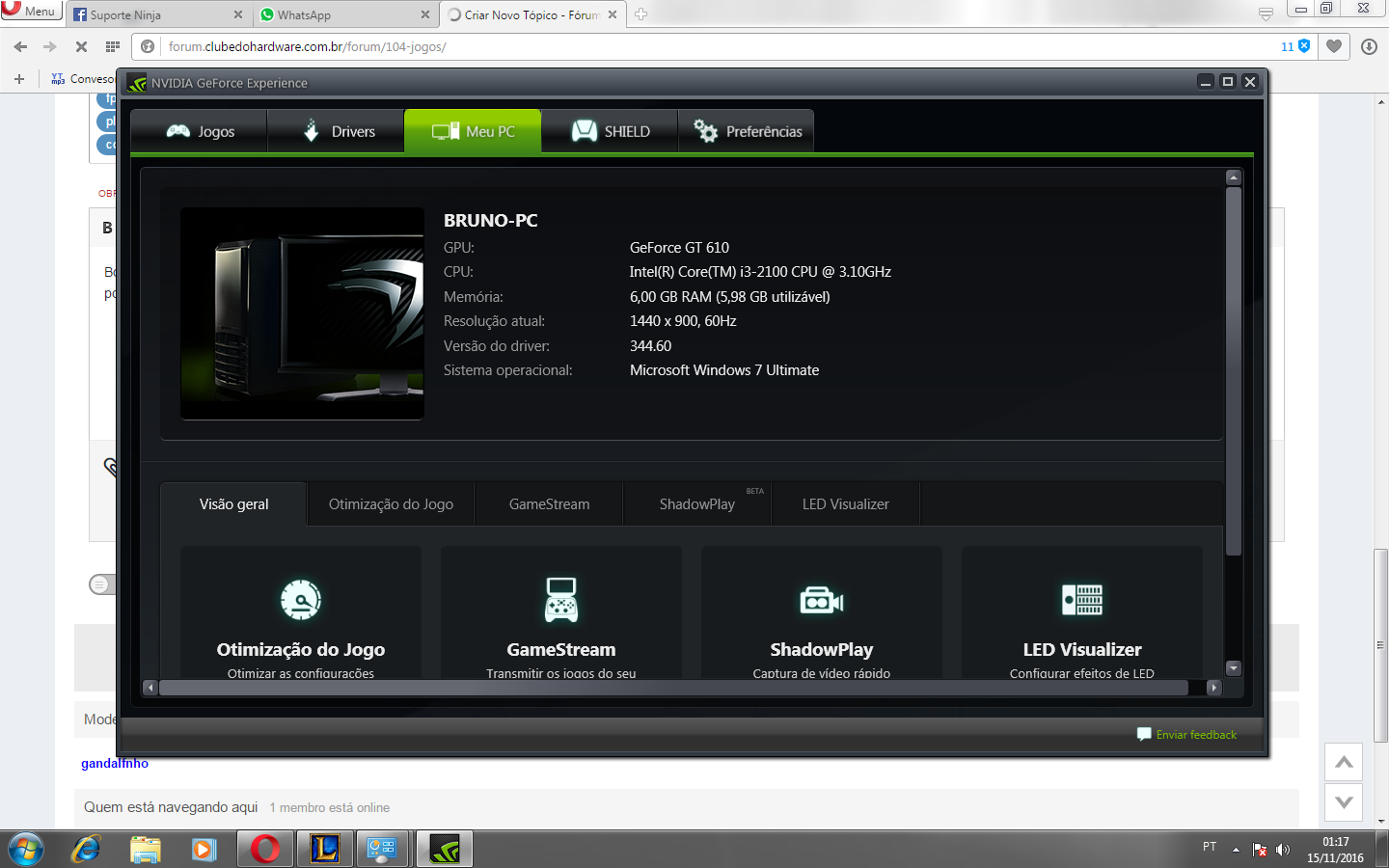This screenshot has height=868, width=1389.
Task: Switch to the Otimização do Jogo sub-tab
Action: pos(391,504)
